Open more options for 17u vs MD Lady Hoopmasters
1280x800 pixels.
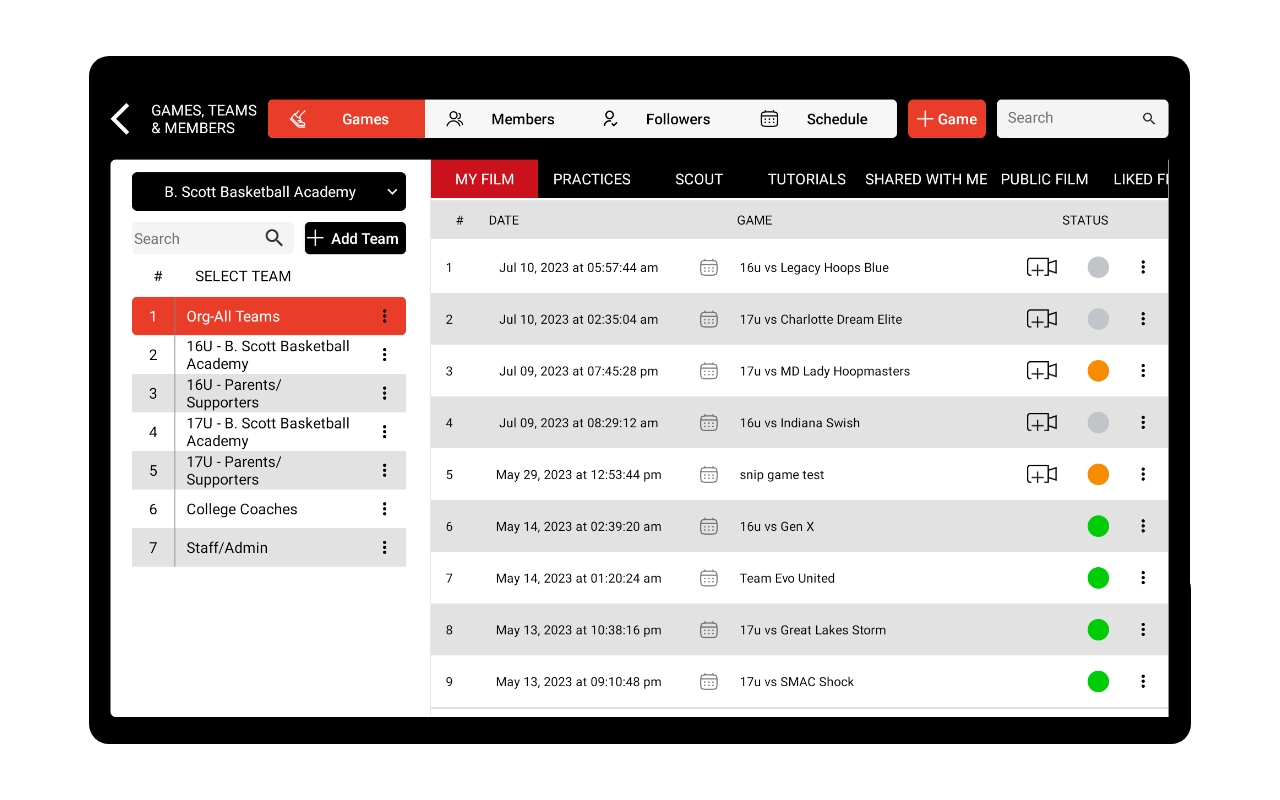pyautogui.click(x=1143, y=371)
